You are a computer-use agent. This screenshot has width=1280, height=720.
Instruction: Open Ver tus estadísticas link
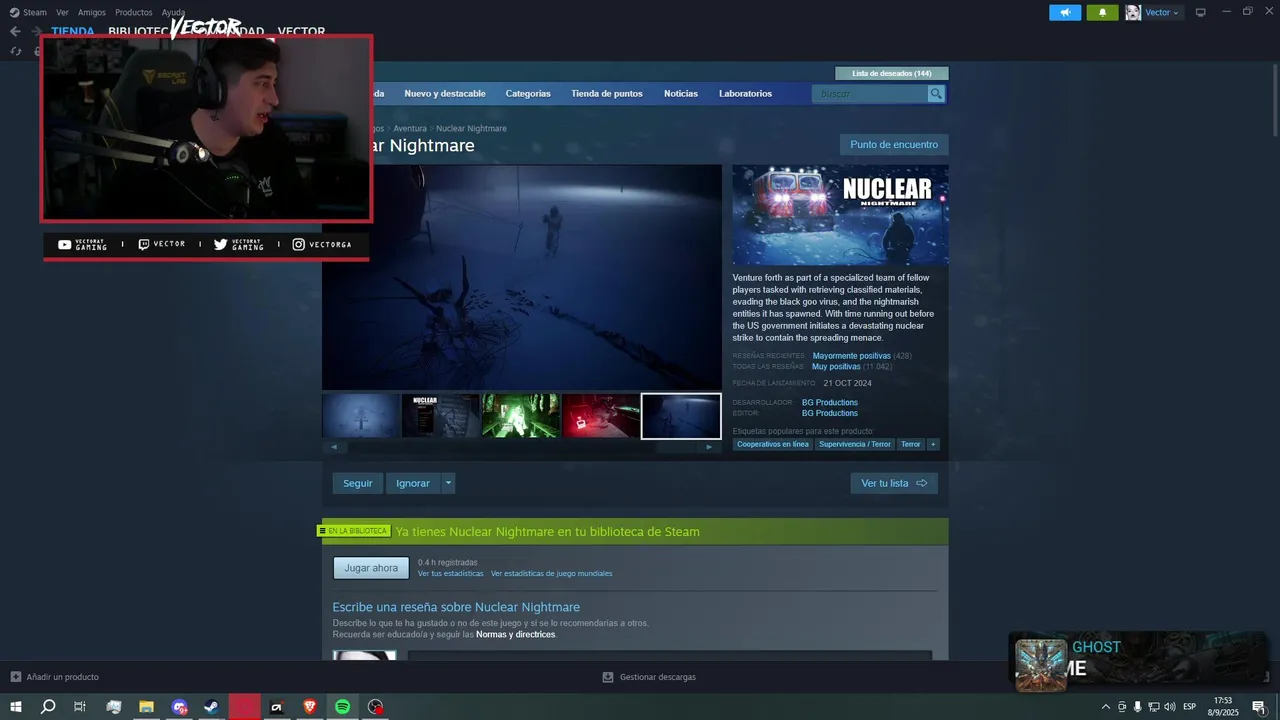click(x=451, y=574)
